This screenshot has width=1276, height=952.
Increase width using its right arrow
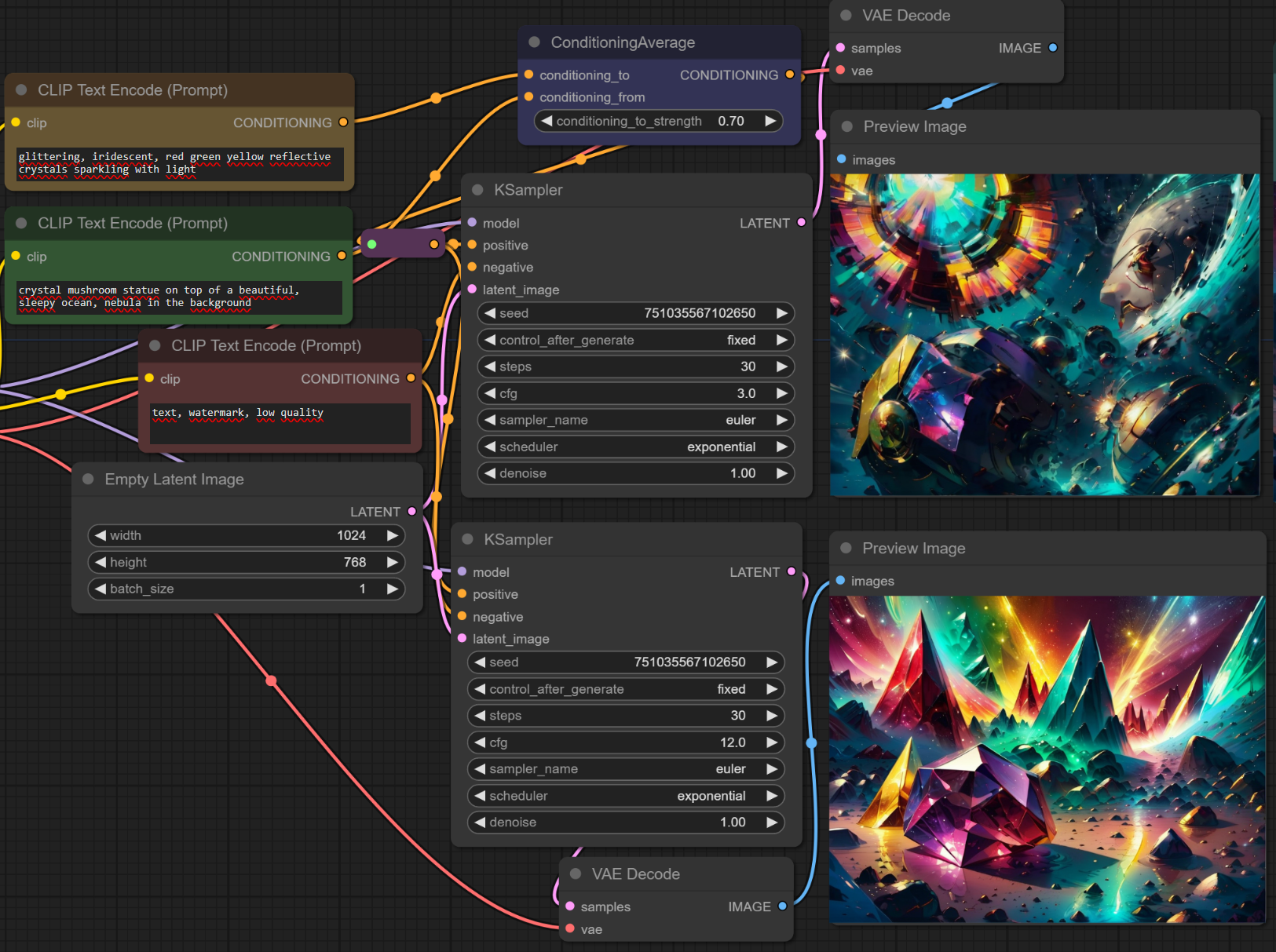pos(392,535)
